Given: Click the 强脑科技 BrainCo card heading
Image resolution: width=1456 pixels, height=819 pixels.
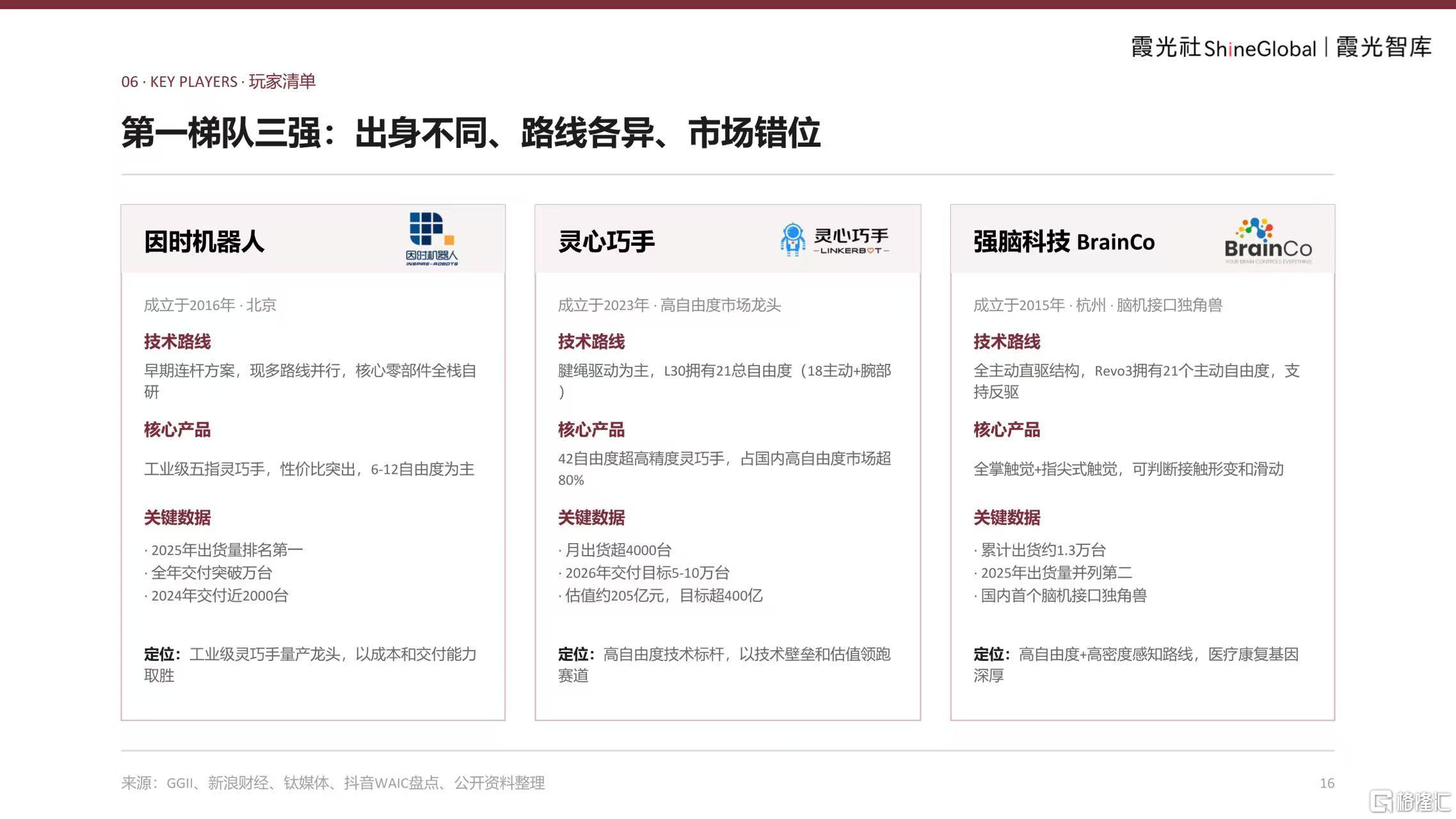Looking at the screenshot, I should pyautogui.click(x=1064, y=242).
